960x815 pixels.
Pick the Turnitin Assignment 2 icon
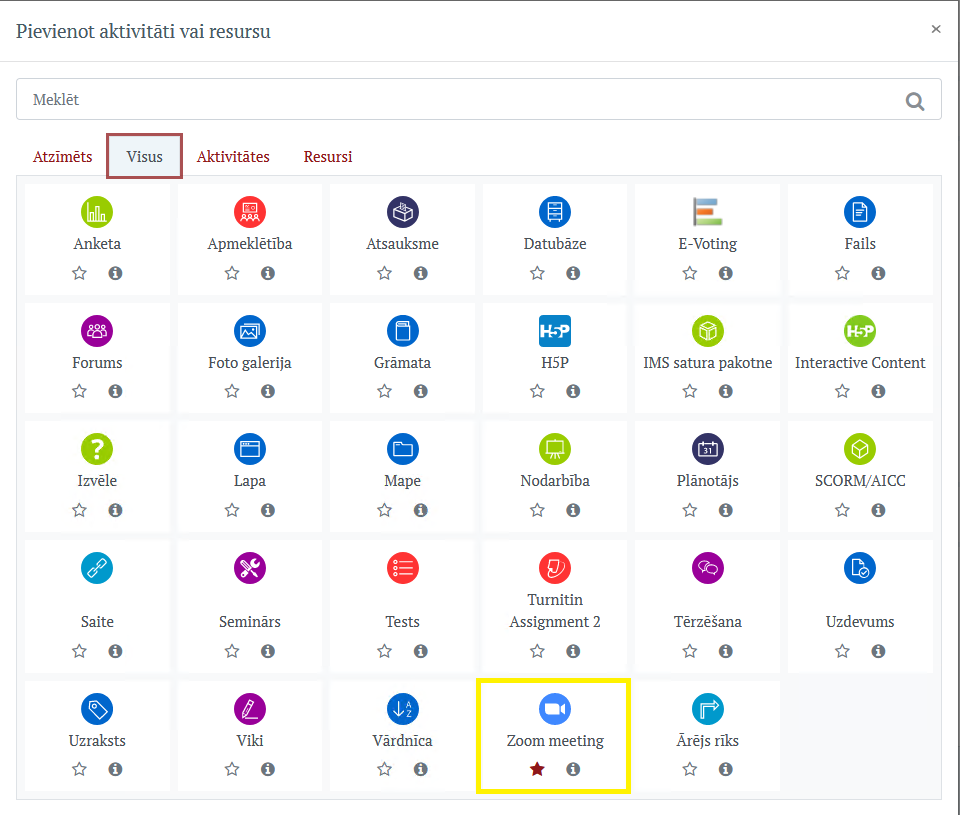pos(555,568)
